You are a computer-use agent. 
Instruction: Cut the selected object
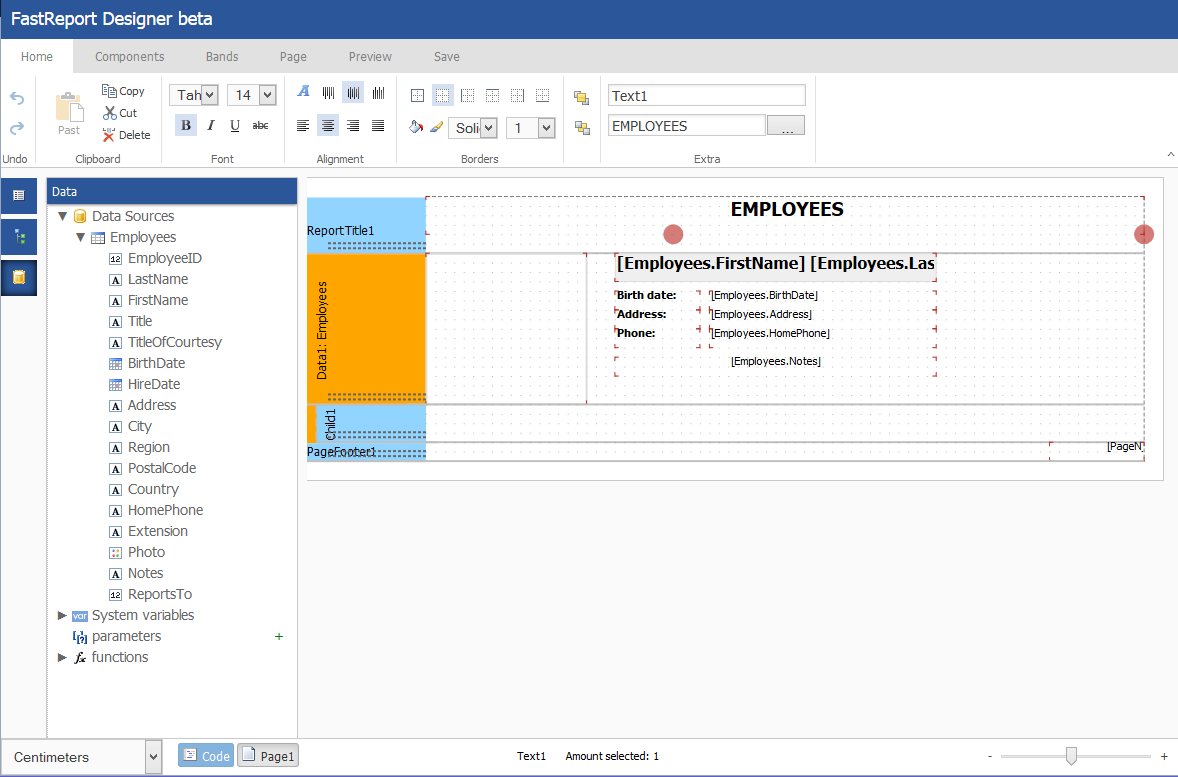pos(120,113)
